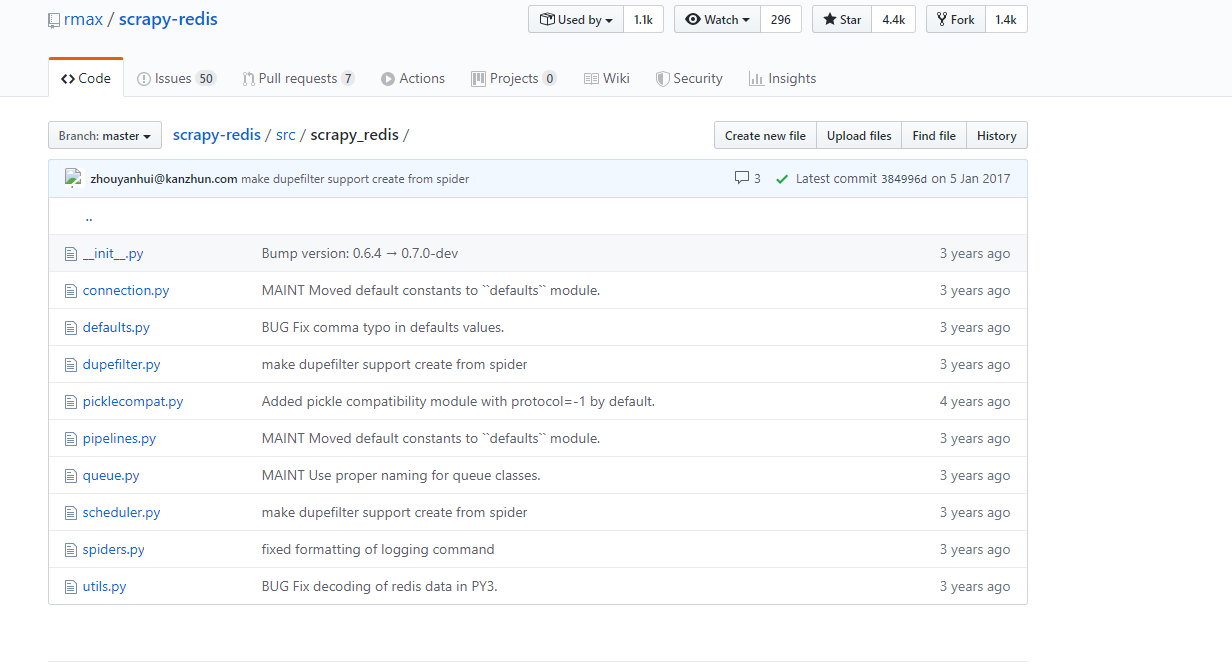View the 296 watchers count
The image size is (1232, 664).
click(x=781, y=19)
